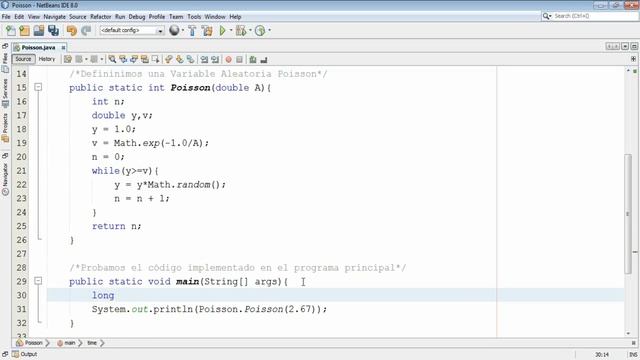The width and height of the screenshot is (640, 360).
Task: Open the Refactor menu
Action: (101, 17)
